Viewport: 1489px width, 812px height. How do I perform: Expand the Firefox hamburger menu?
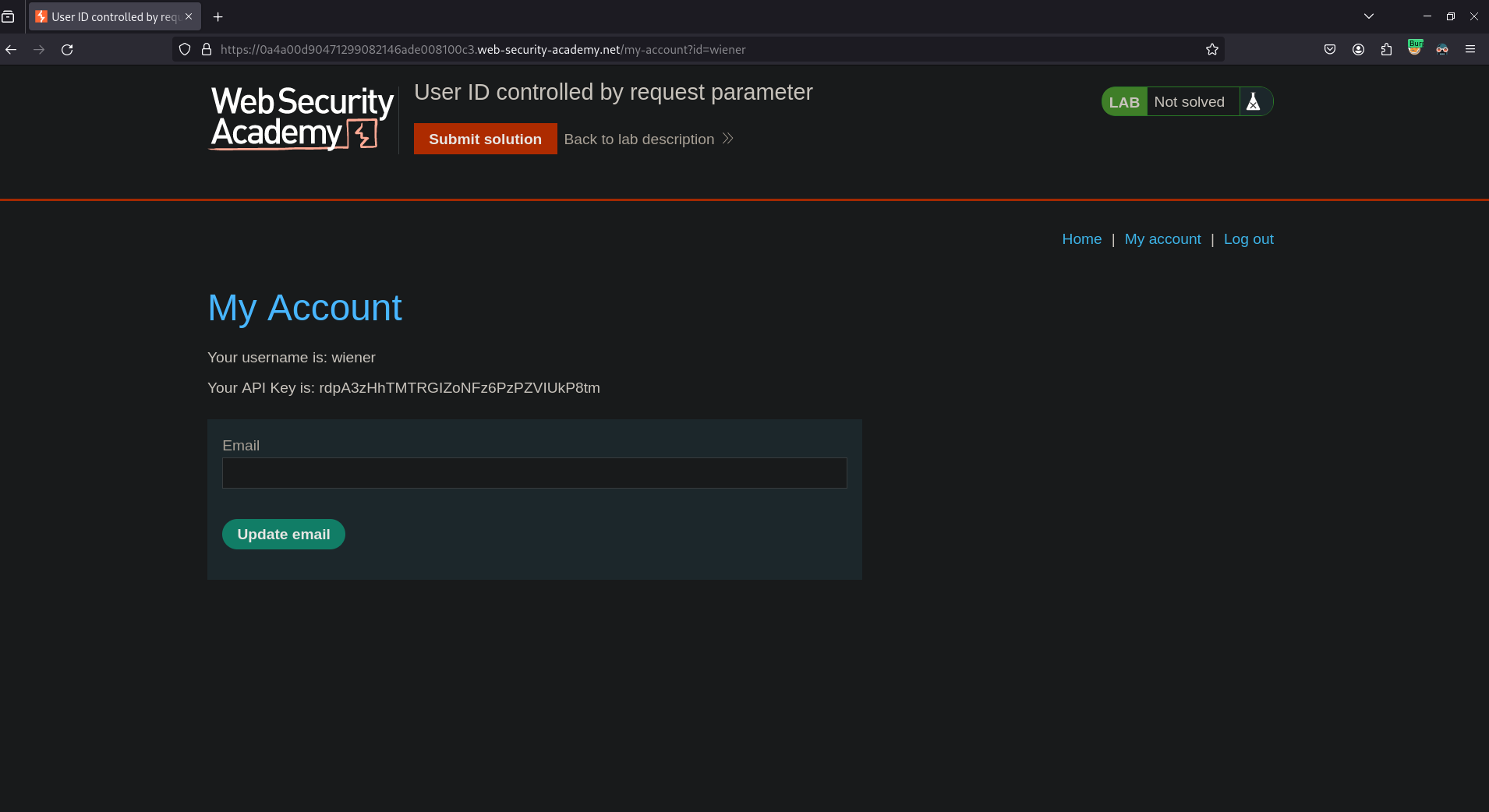point(1472,49)
